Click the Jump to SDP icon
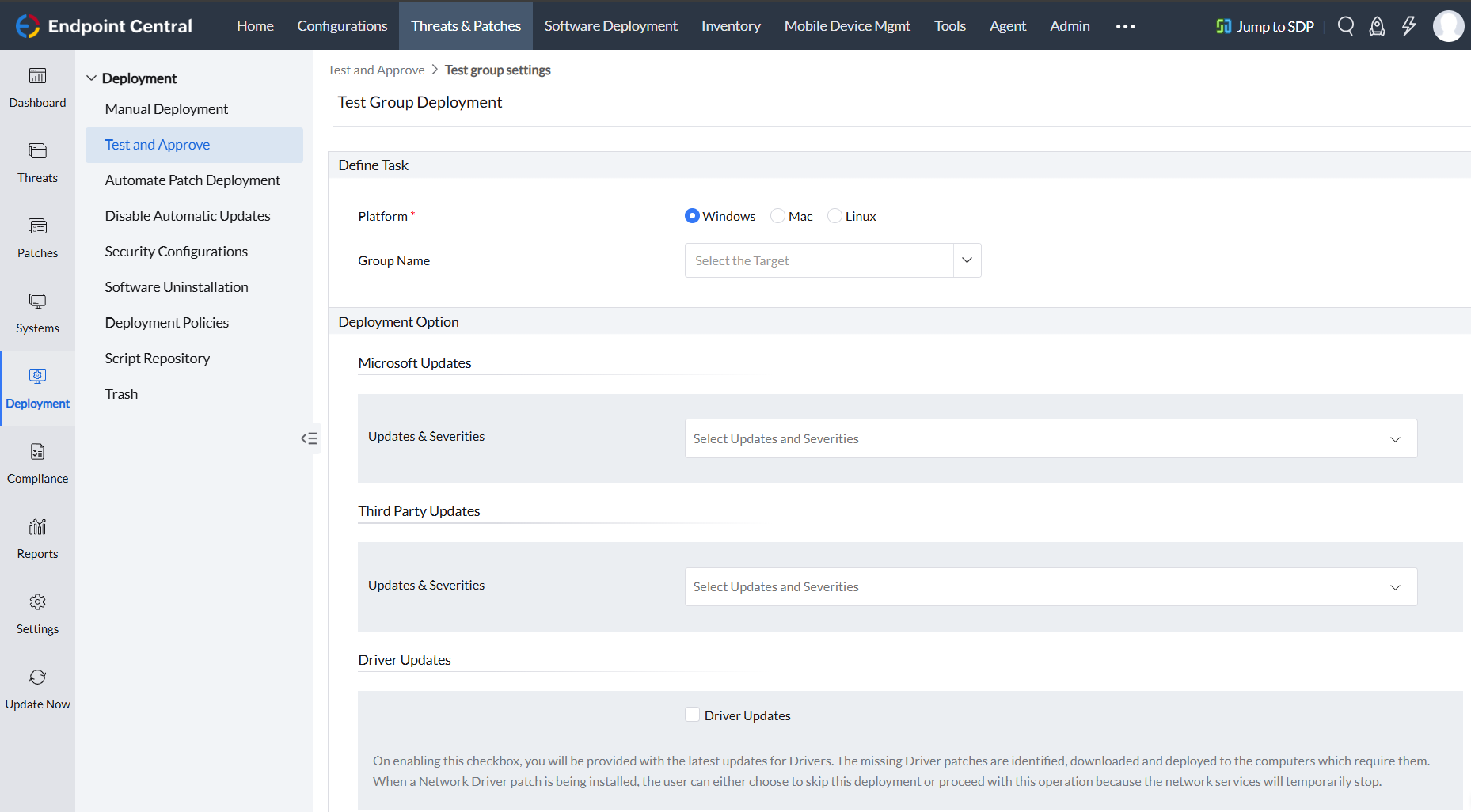The image size is (1471, 812). pos(1224,26)
